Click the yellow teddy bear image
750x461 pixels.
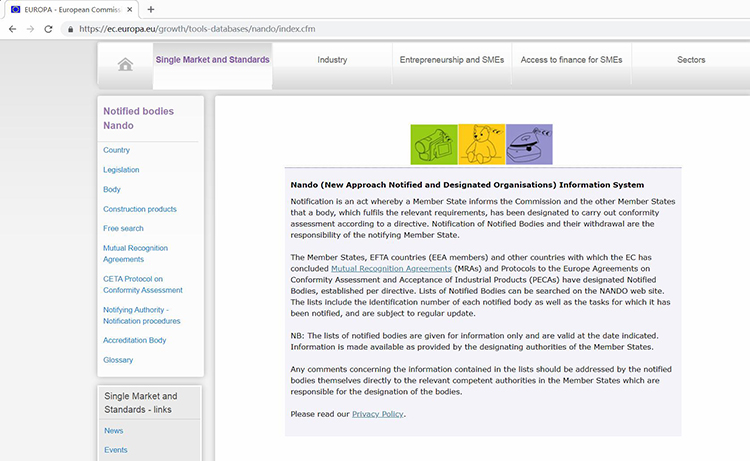coord(482,144)
